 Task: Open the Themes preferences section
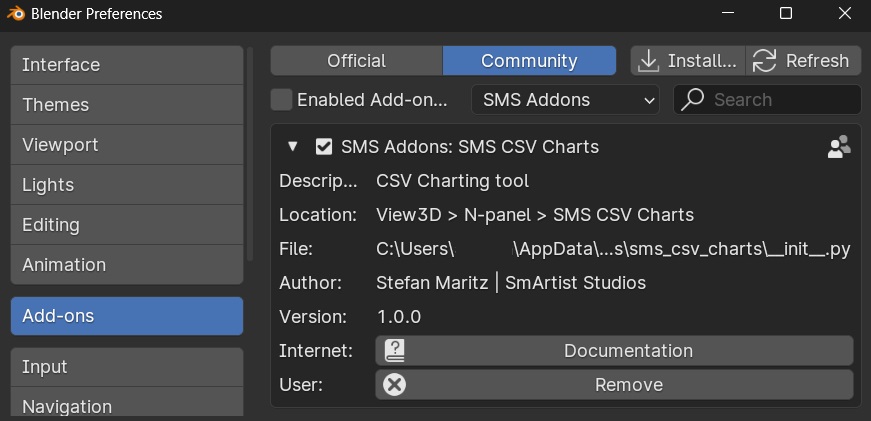[127, 105]
